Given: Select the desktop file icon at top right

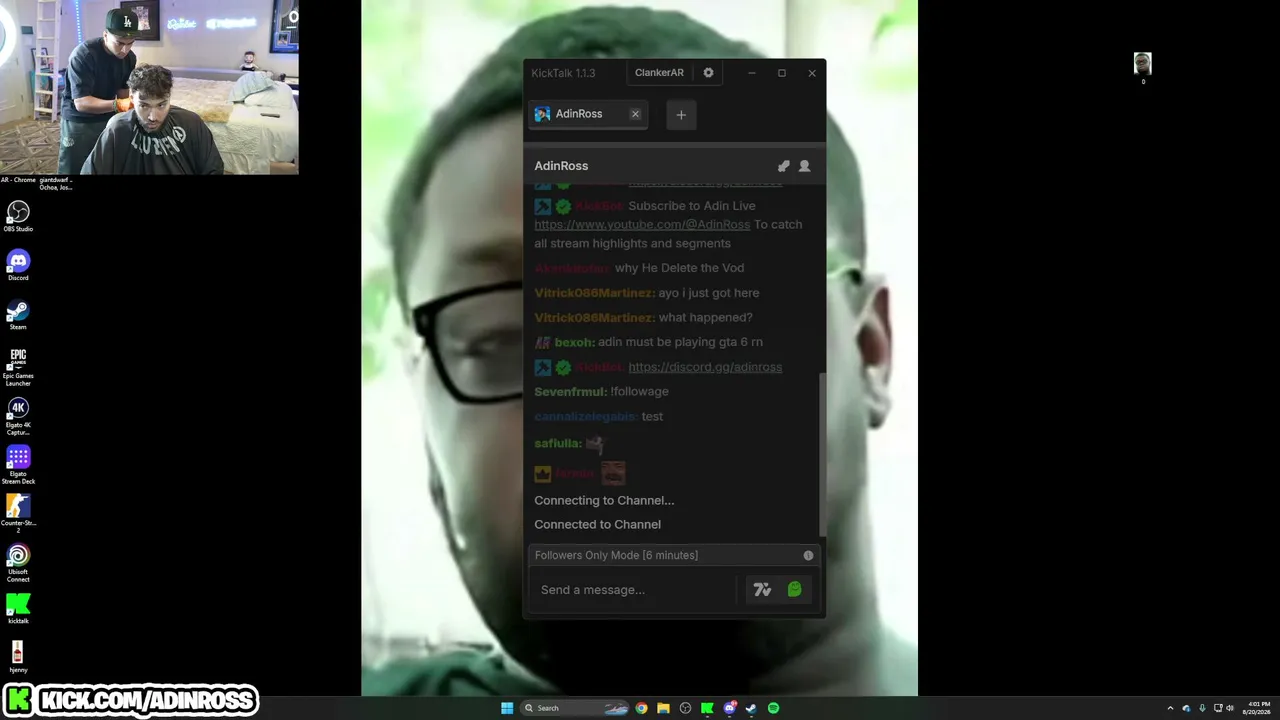Looking at the screenshot, I should click(x=1143, y=68).
